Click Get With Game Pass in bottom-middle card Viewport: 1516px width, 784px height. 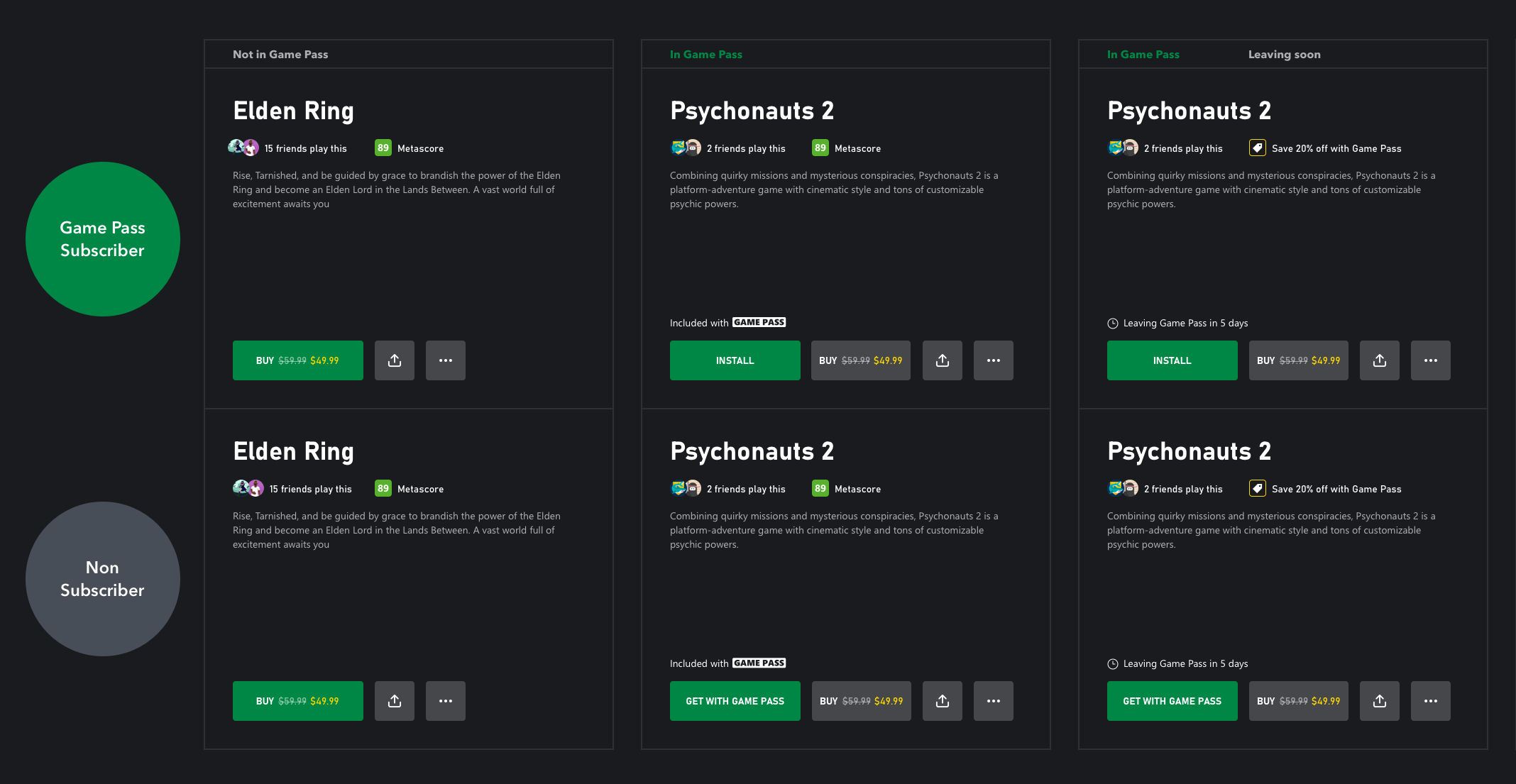[x=735, y=701]
